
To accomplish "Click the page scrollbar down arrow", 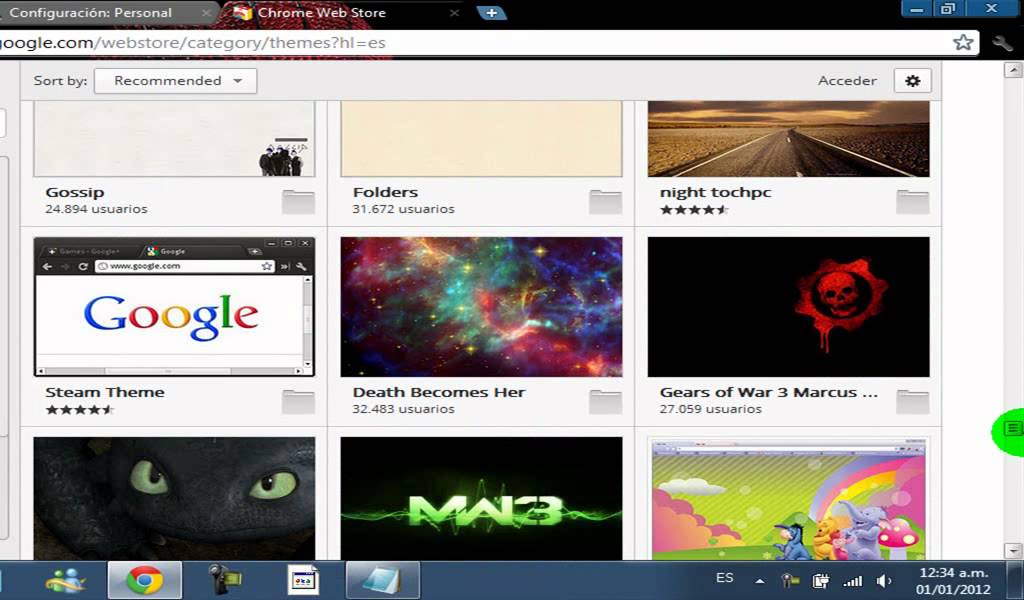I will click(x=1014, y=551).
